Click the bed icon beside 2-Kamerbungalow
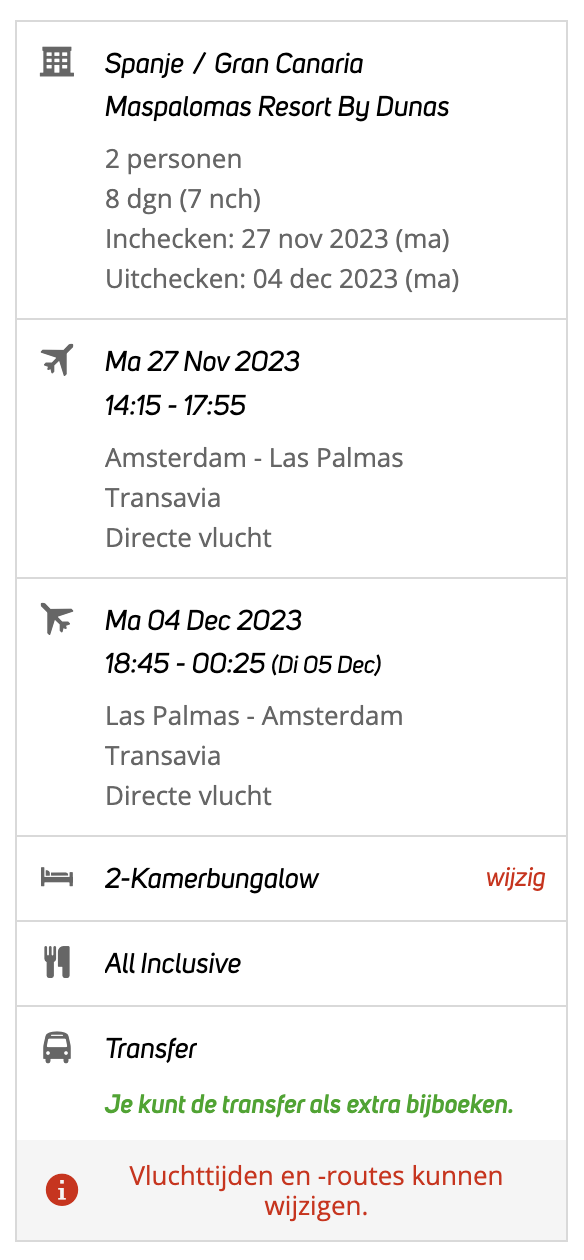The width and height of the screenshot is (584, 1260). pyautogui.click(x=57, y=878)
